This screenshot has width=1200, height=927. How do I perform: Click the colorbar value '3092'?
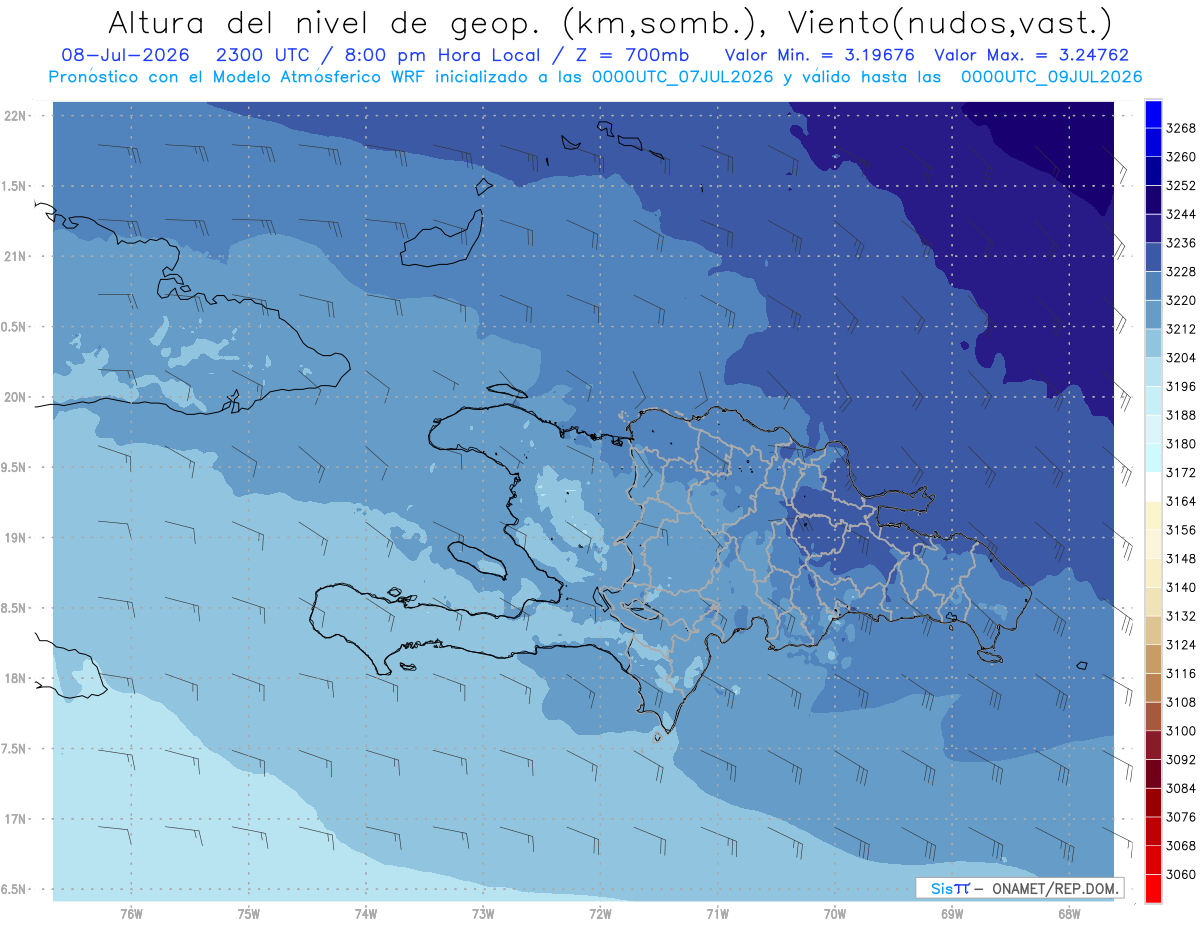(x=1181, y=760)
